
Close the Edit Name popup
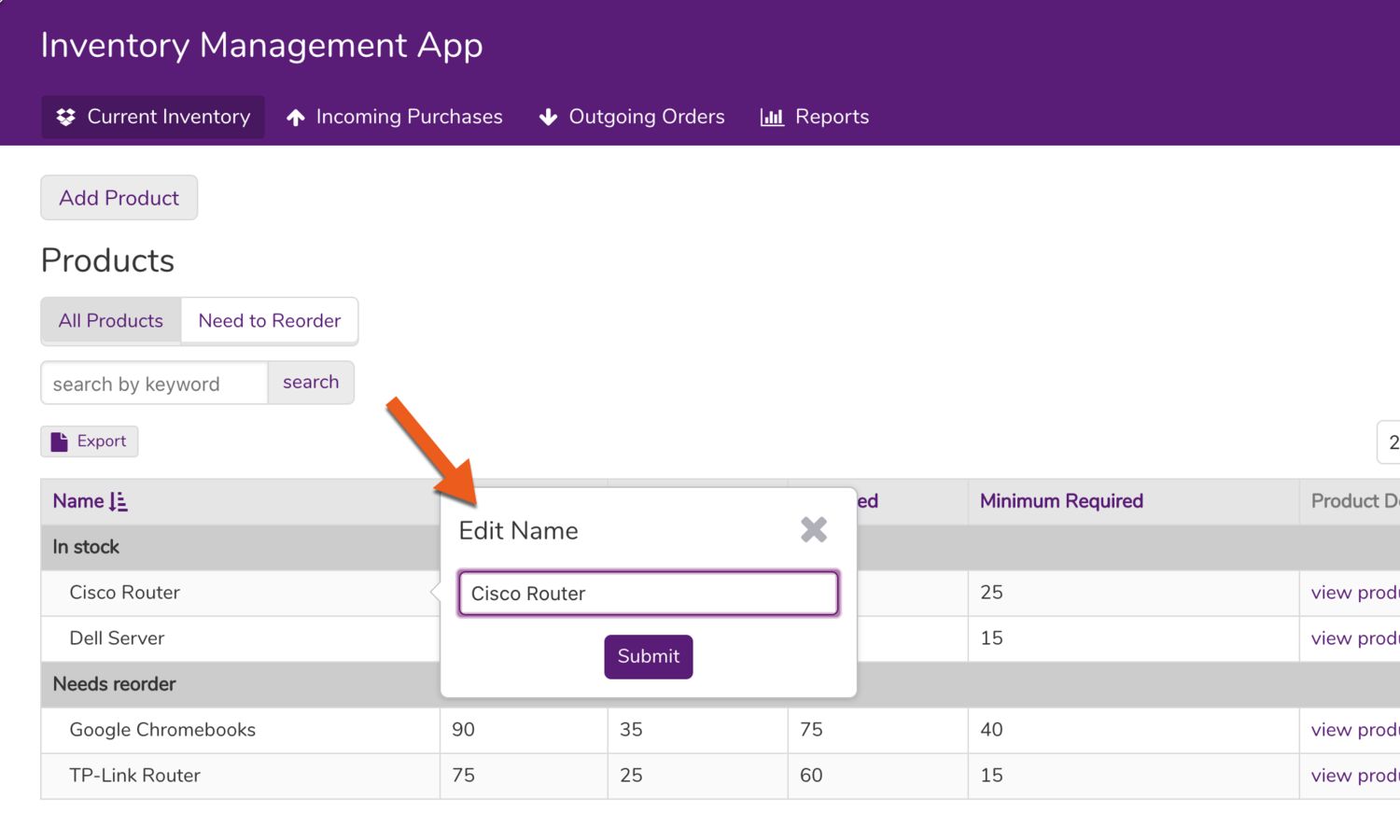814,530
